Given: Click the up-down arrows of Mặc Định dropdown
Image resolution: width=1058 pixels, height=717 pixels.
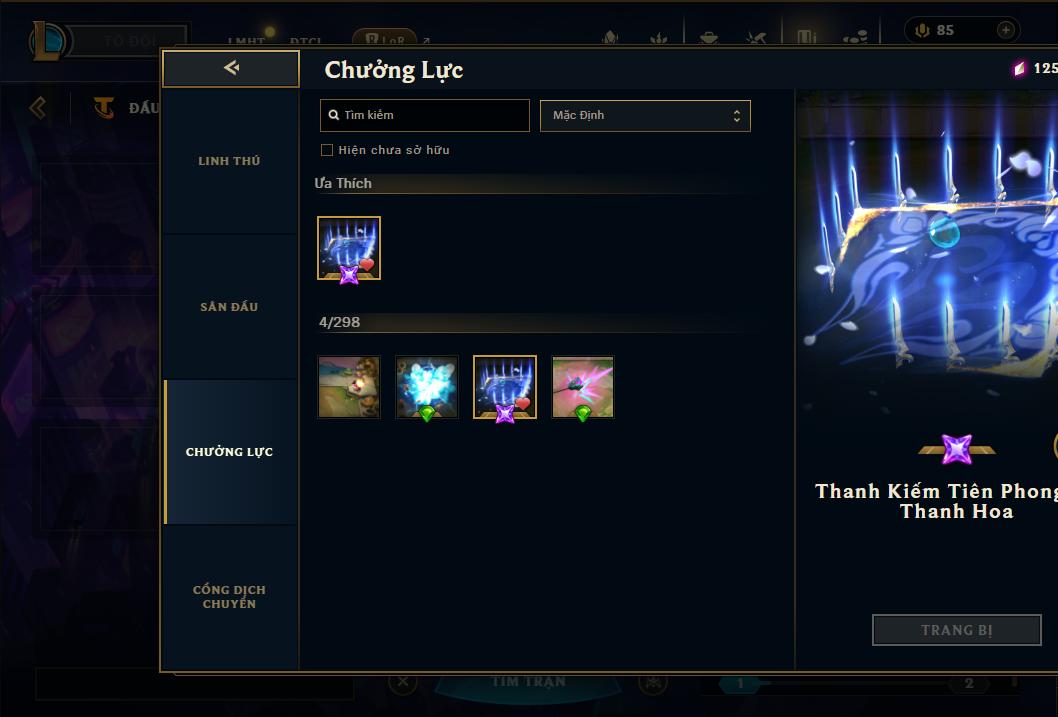Looking at the screenshot, I should pos(737,116).
